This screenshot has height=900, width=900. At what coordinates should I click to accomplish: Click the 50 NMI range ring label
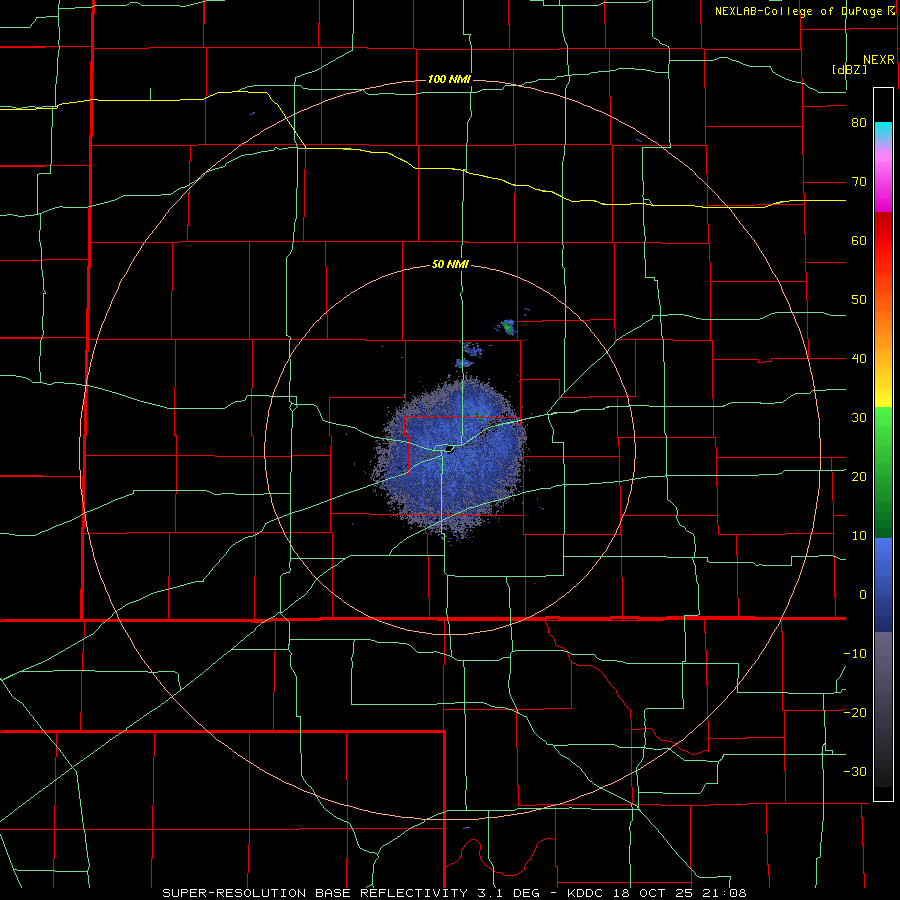tap(451, 265)
